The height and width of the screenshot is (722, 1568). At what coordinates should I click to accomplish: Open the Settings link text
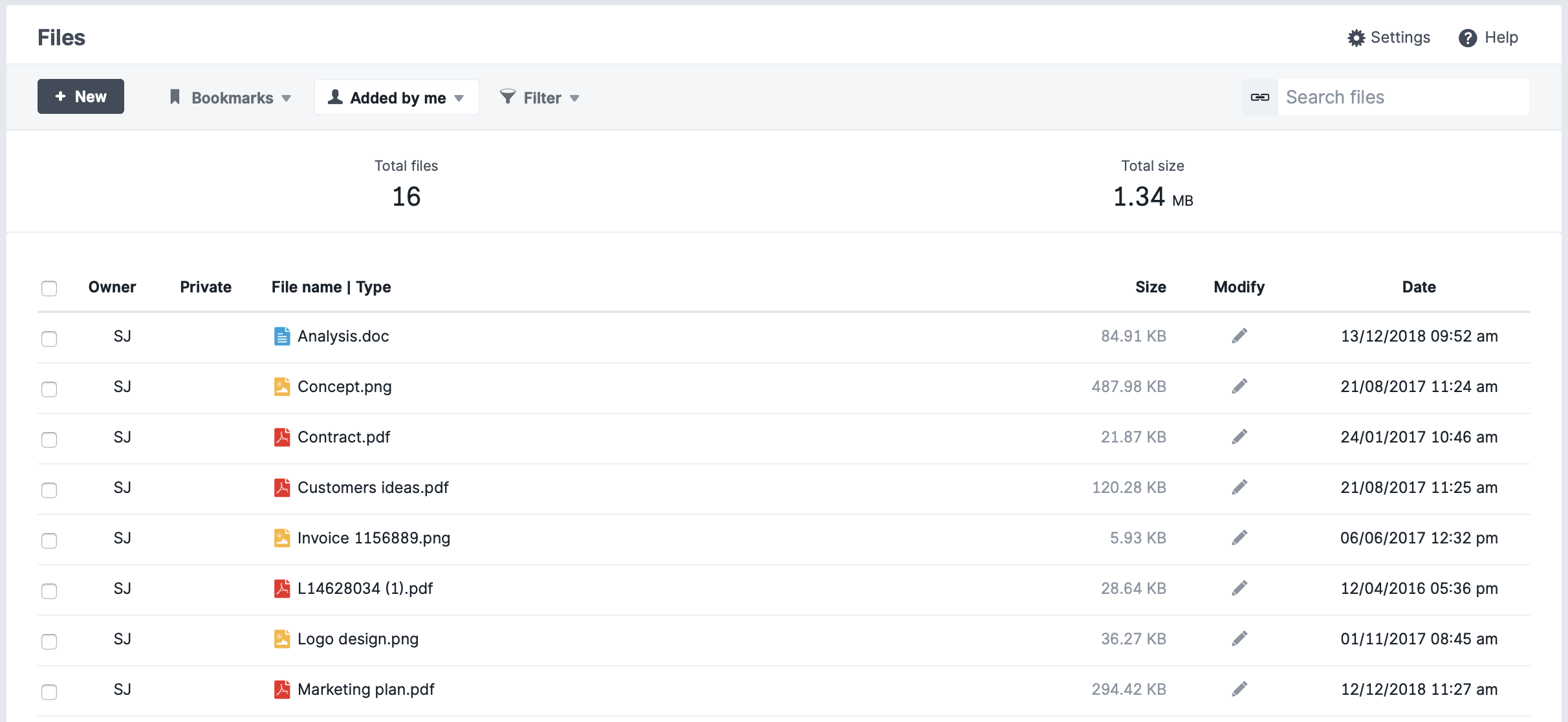[x=1400, y=38]
